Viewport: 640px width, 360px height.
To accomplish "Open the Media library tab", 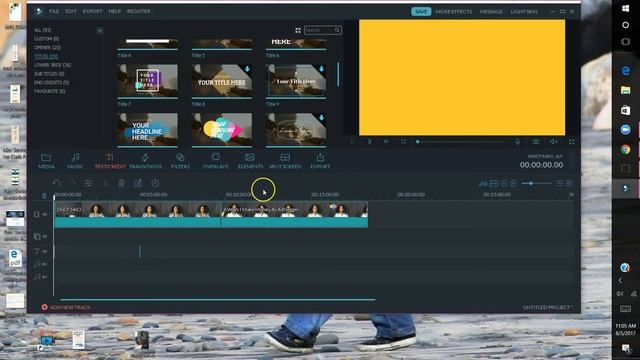I will coord(46,161).
